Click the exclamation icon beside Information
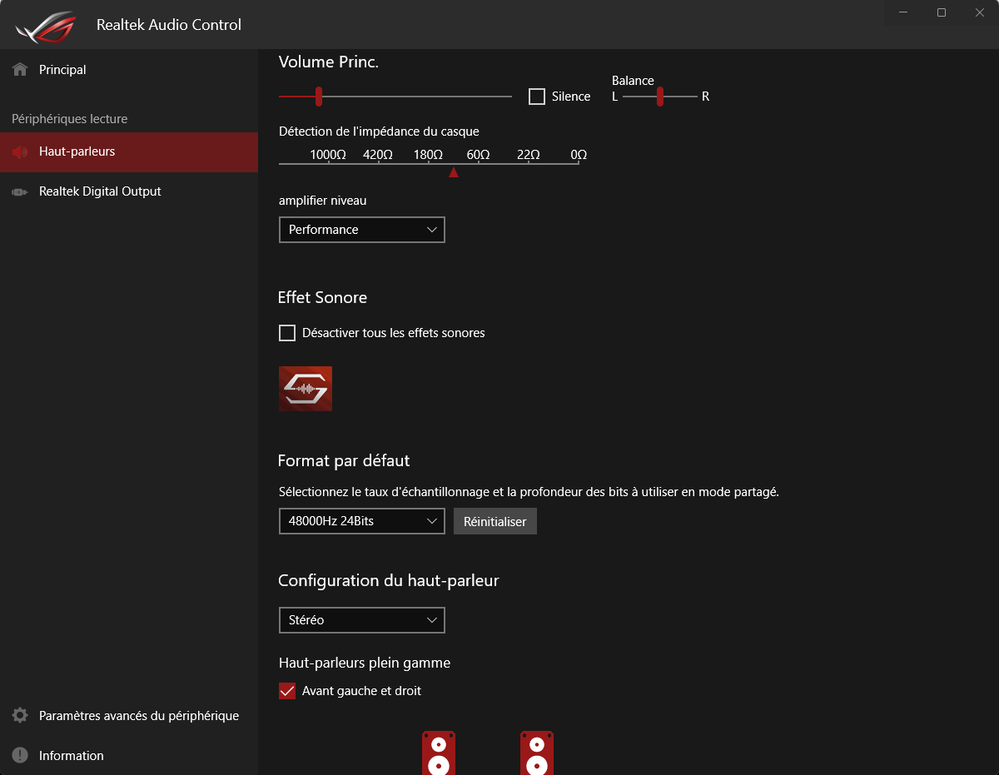This screenshot has height=775, width=999. [20, 755]
